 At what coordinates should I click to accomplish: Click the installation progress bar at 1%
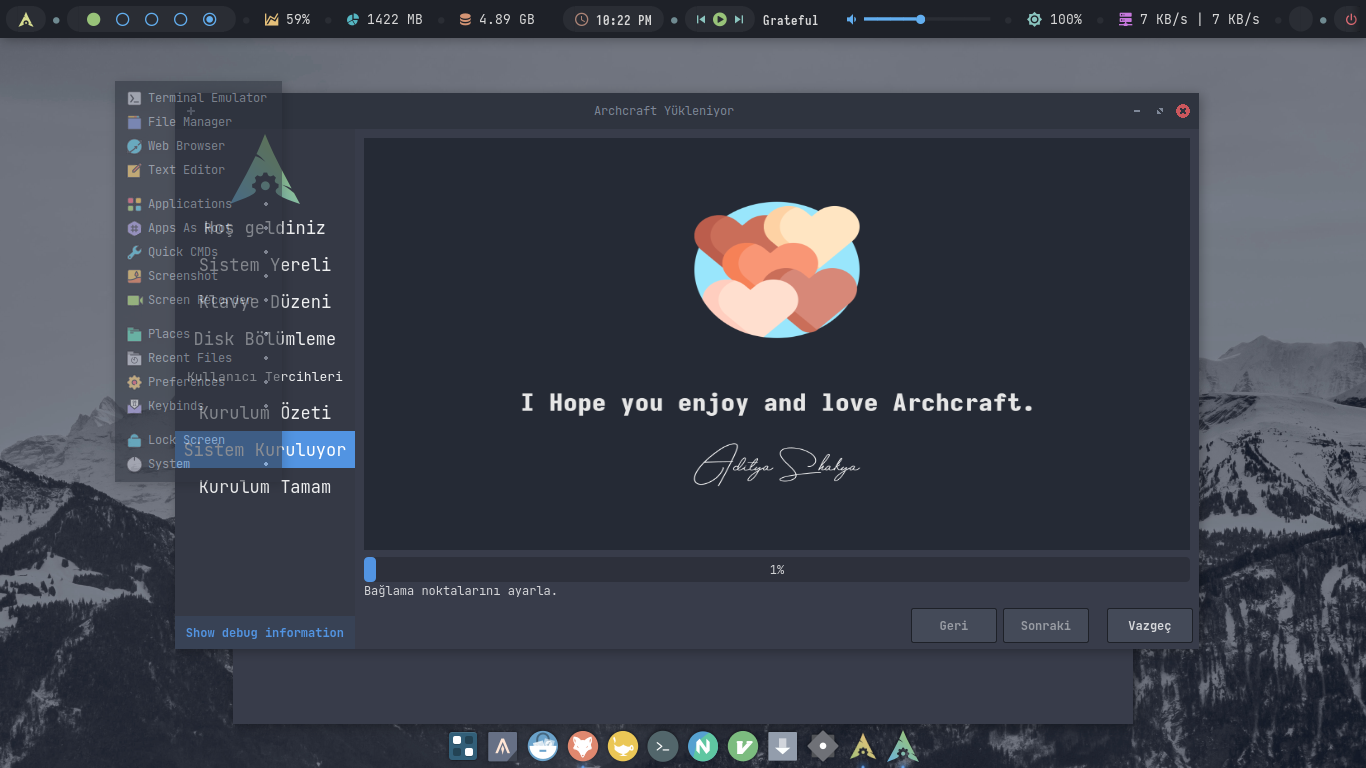point(777,570)
